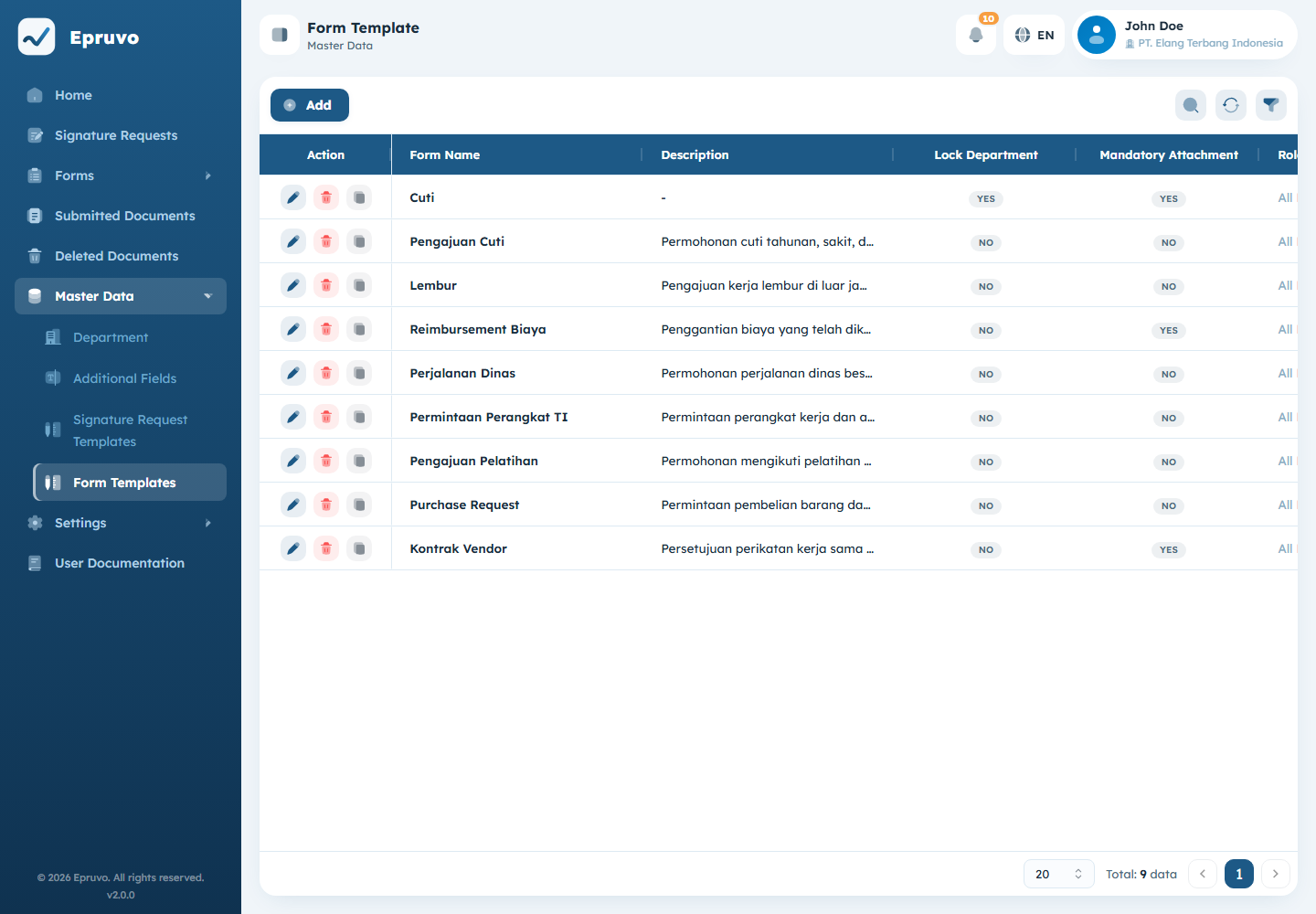
Task: Change the rows per page selector
Action: [x=1059, y=874]
